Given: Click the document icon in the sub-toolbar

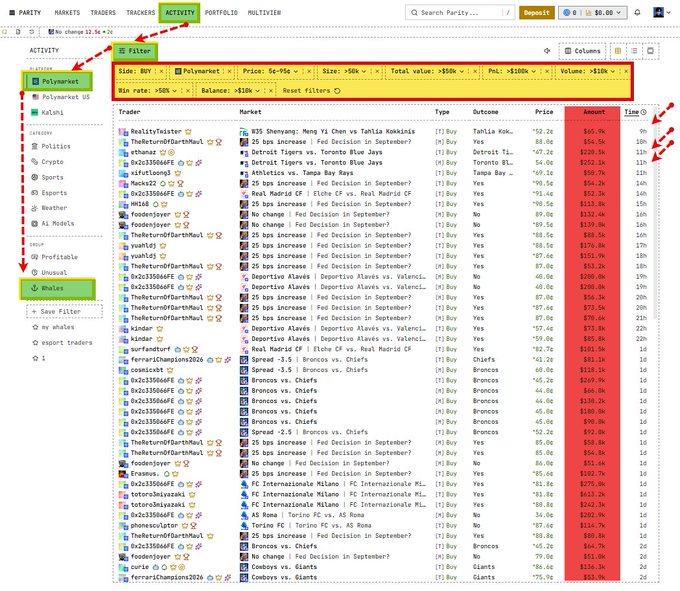Looking at the screenshot, I should 18,32.
